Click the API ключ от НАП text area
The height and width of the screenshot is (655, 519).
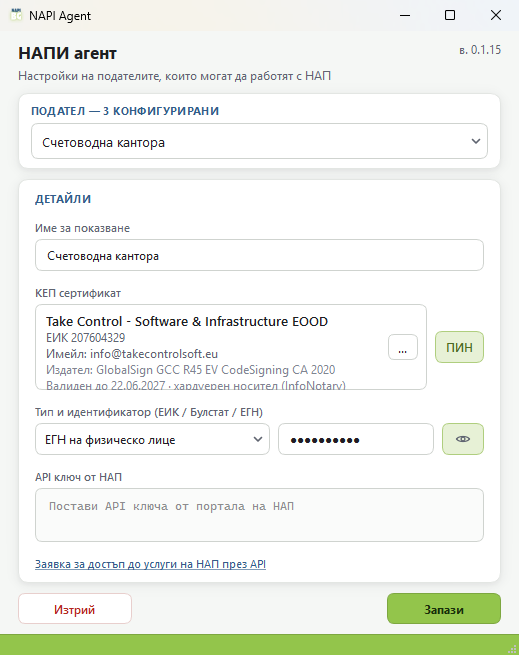point(259,515)
